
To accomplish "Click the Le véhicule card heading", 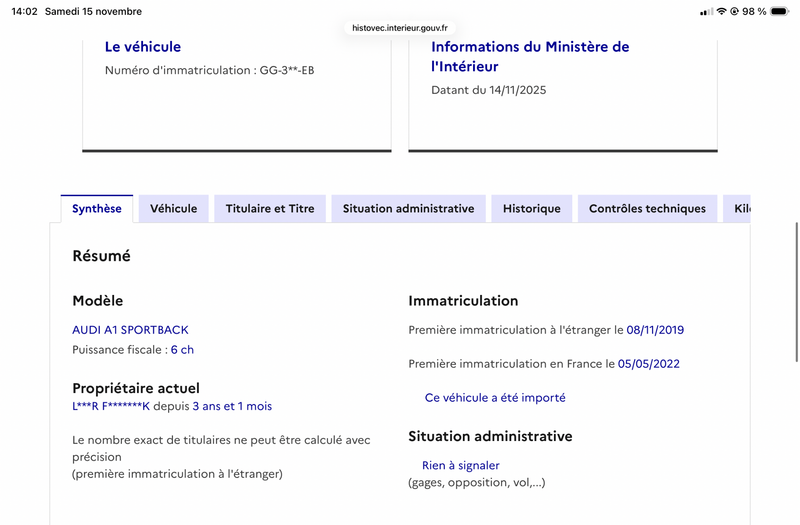I will (x=143, y=47).
